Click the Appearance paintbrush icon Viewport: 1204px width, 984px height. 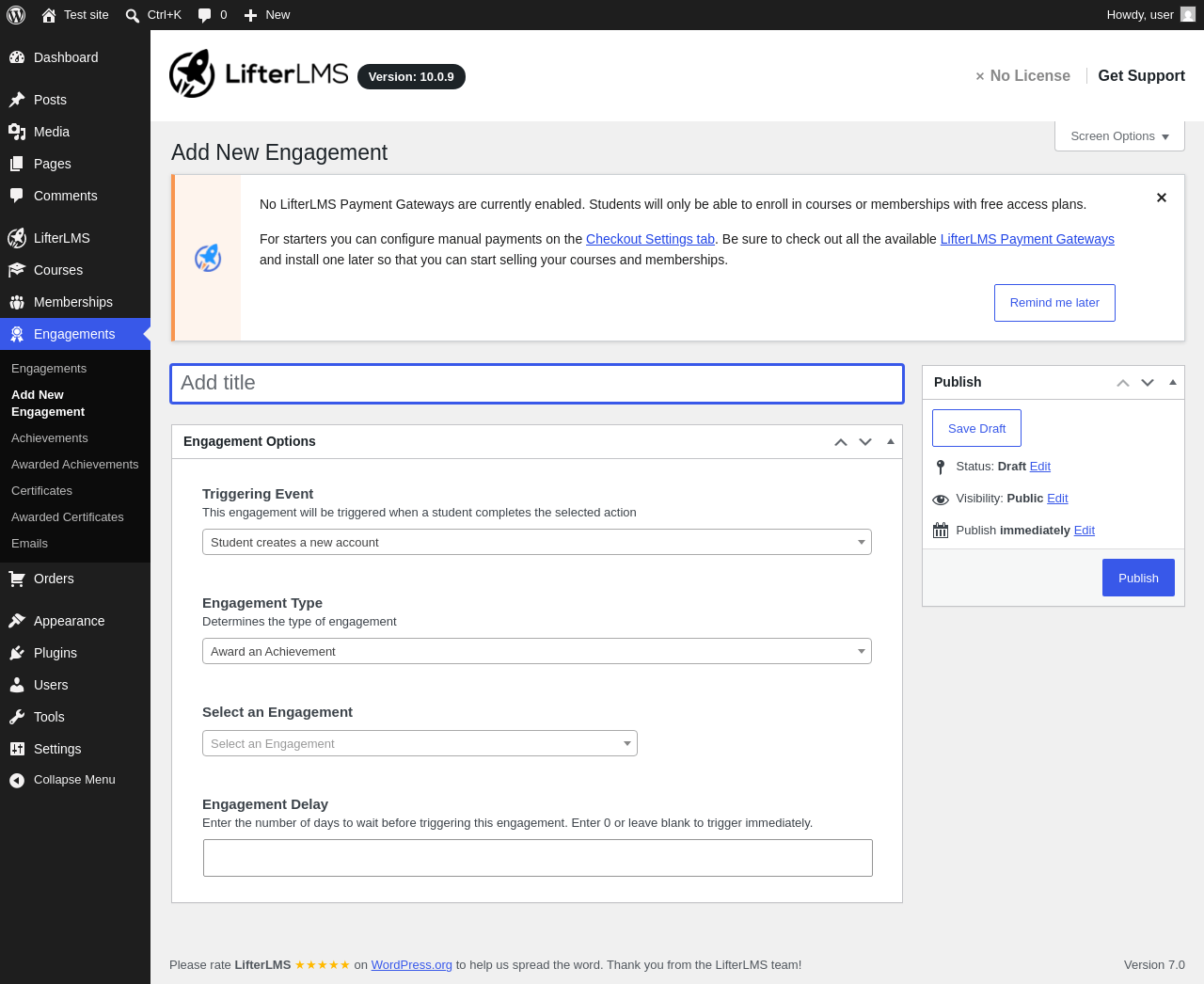(17, 621)
